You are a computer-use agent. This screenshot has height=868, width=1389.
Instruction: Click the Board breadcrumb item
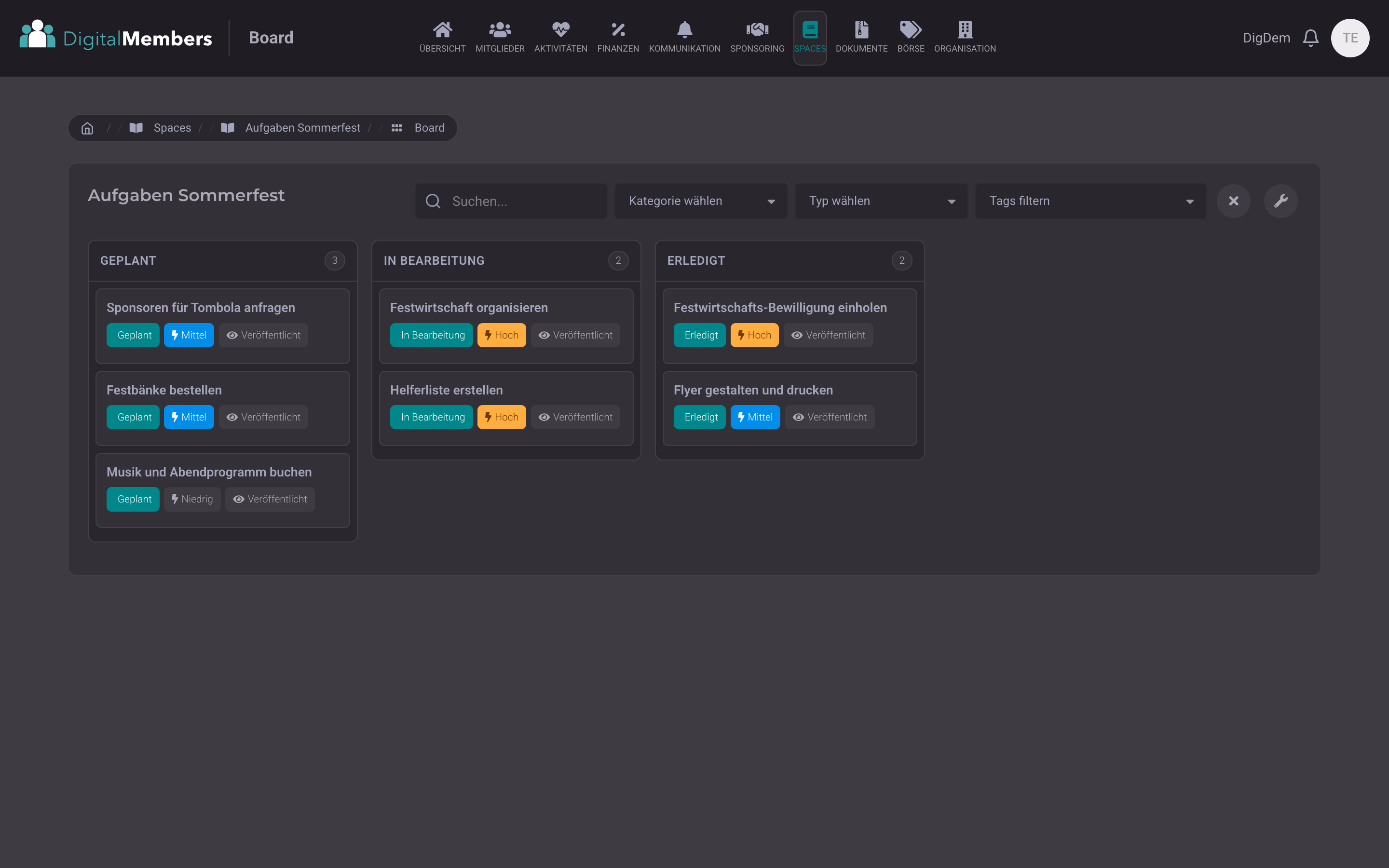click(x=429, y=128)
